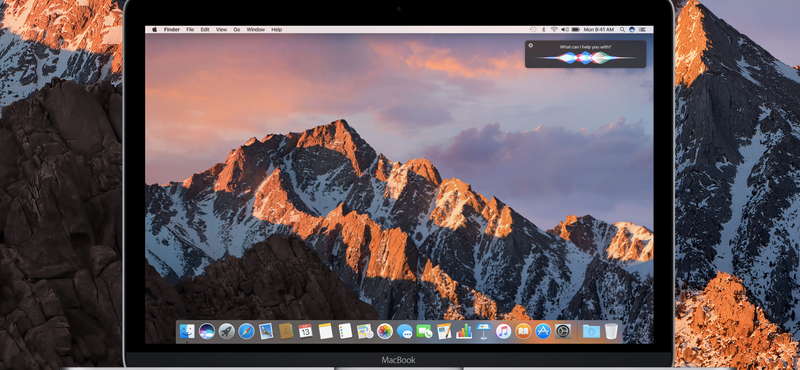The image size is (800, 370).
Task: Open Spotlight search magnifier
Action: 622,30
